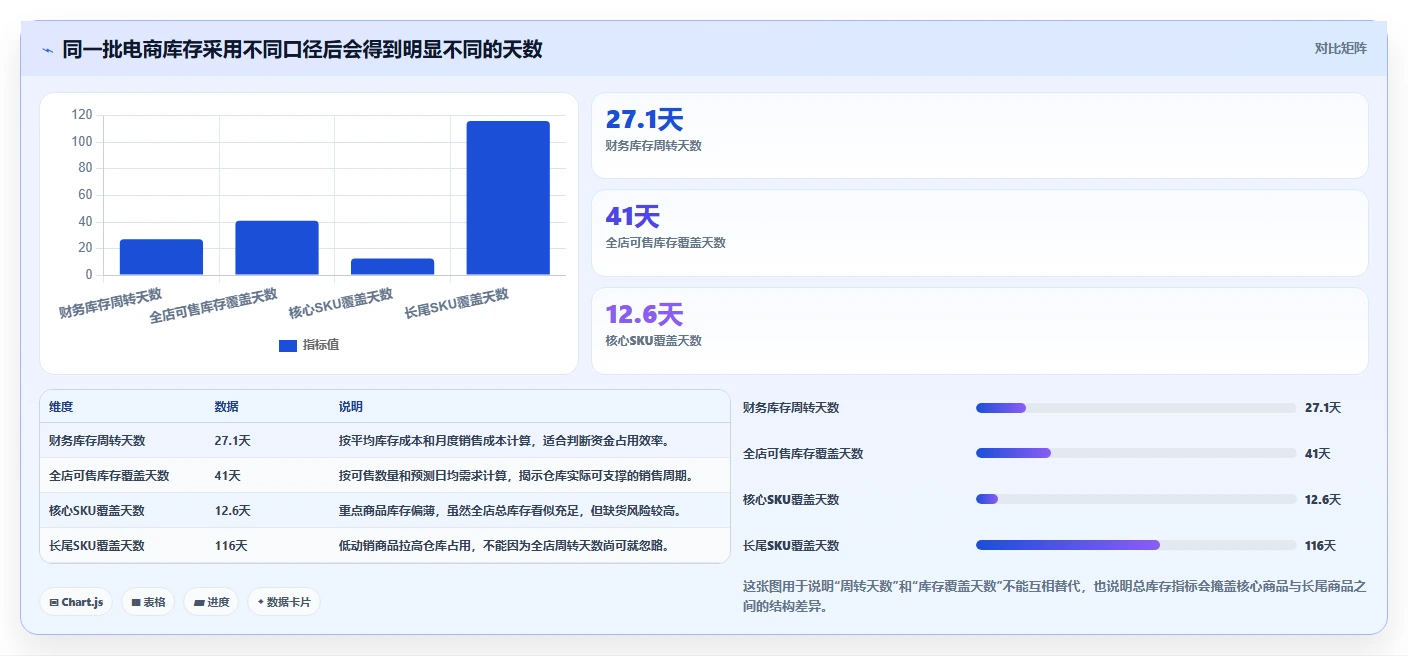
Task: Click the 财务库存周转天数 cell in the table
Action: pos(97,441)
